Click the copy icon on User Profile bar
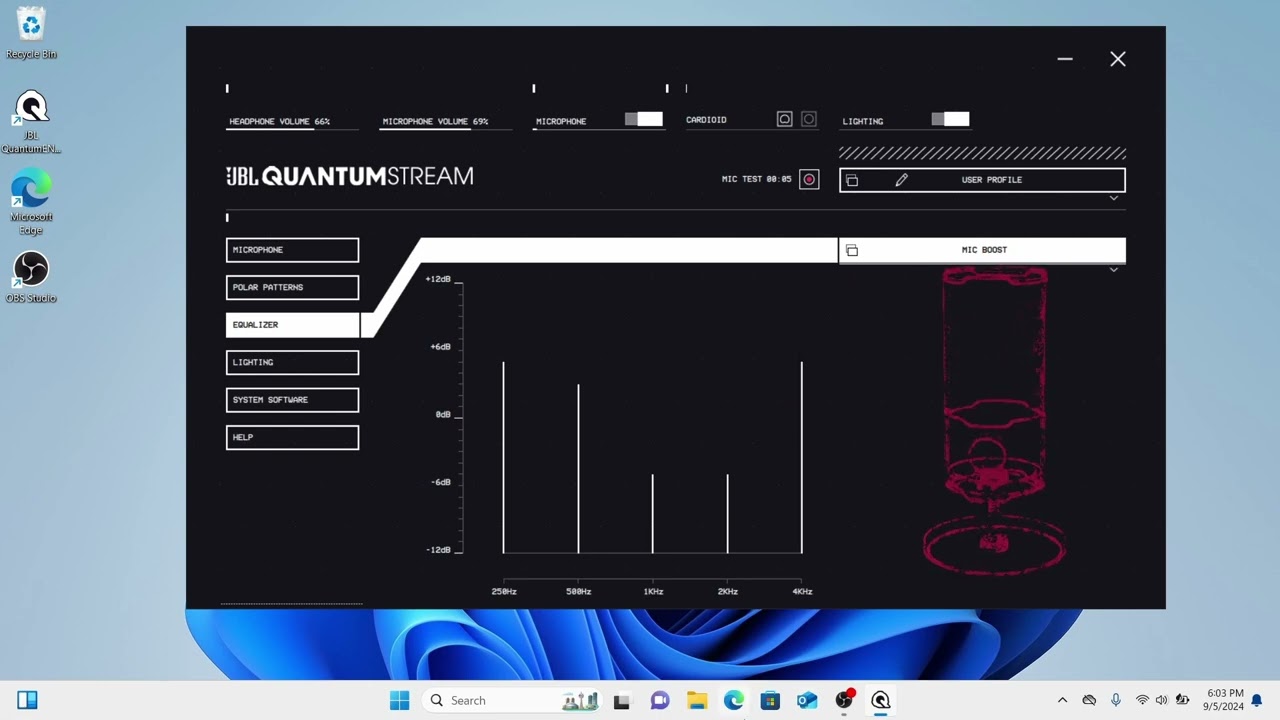 (852, 180)
